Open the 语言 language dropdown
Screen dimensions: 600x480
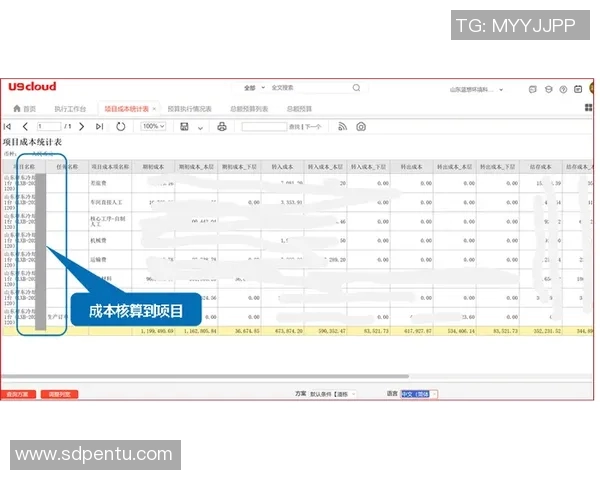419,394
